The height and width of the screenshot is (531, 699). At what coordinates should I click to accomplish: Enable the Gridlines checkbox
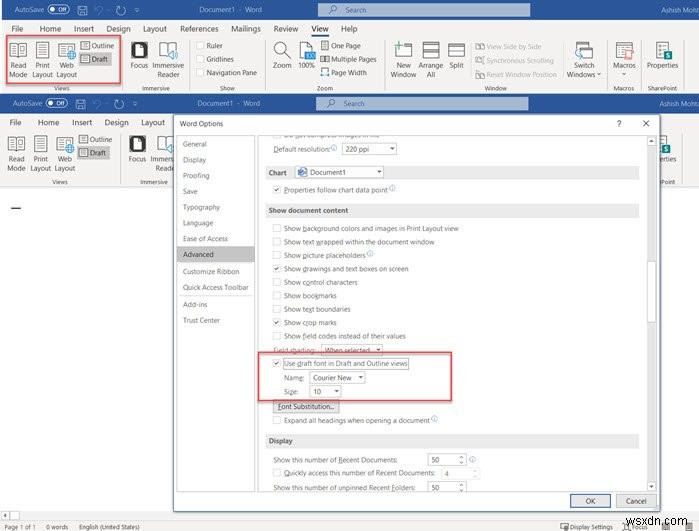tap(200, 59)
